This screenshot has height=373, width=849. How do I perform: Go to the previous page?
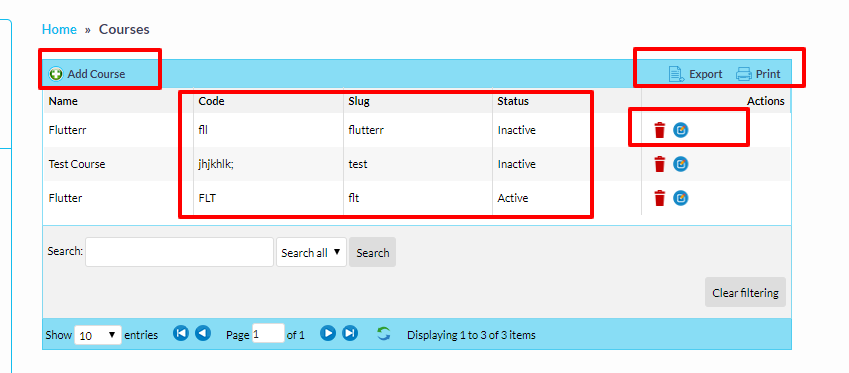(203, 333)
